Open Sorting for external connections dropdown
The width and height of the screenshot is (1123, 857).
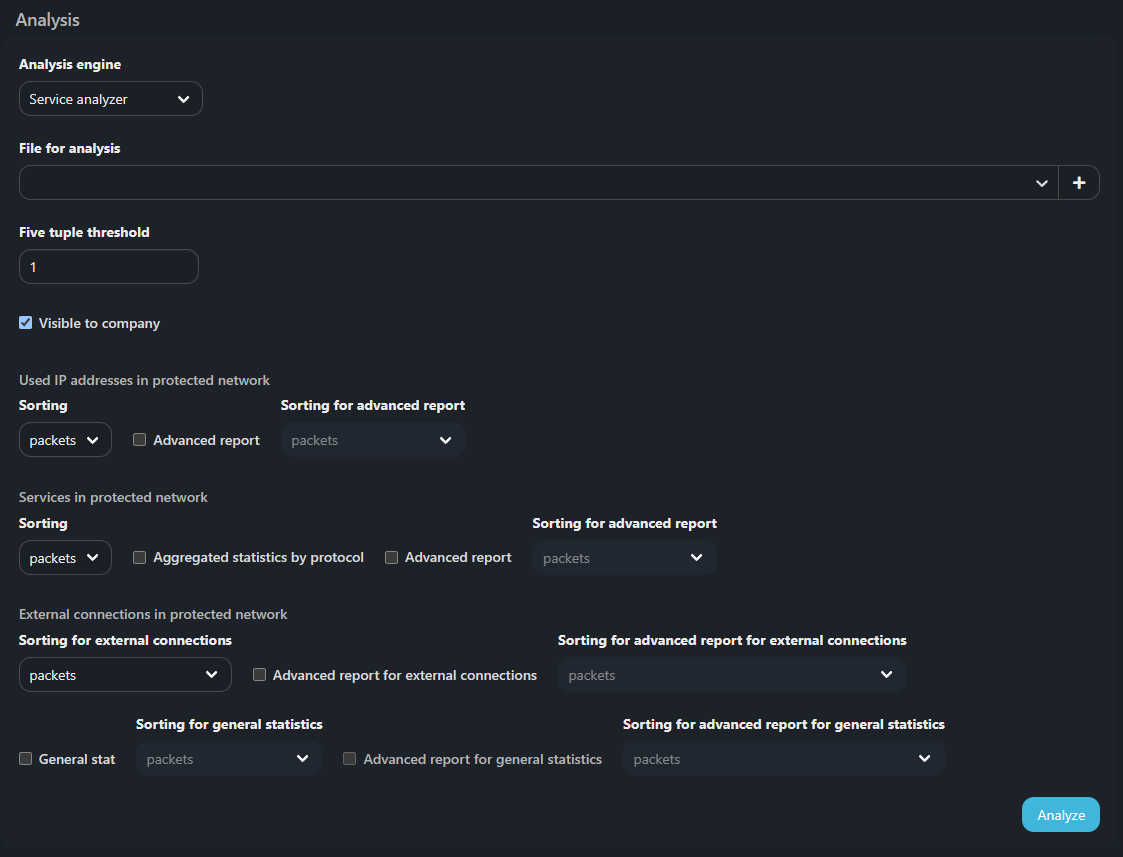pyautogui.click(x=125, y=675)
